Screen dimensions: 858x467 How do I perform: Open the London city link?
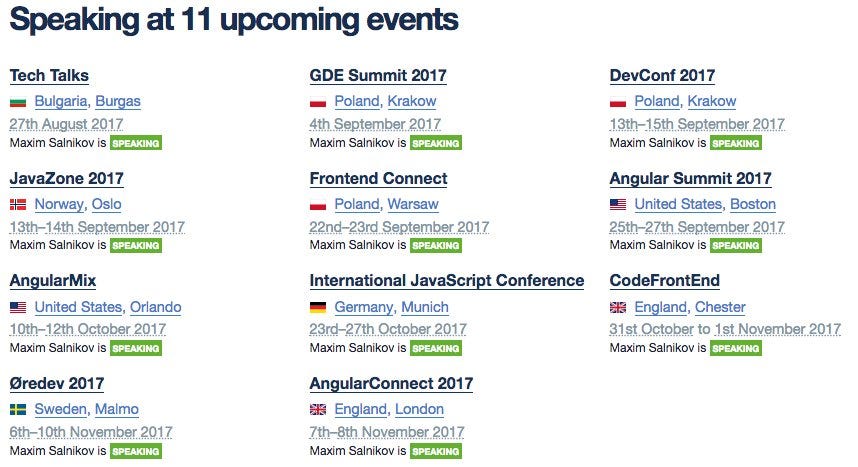click(x=419, y=410)
